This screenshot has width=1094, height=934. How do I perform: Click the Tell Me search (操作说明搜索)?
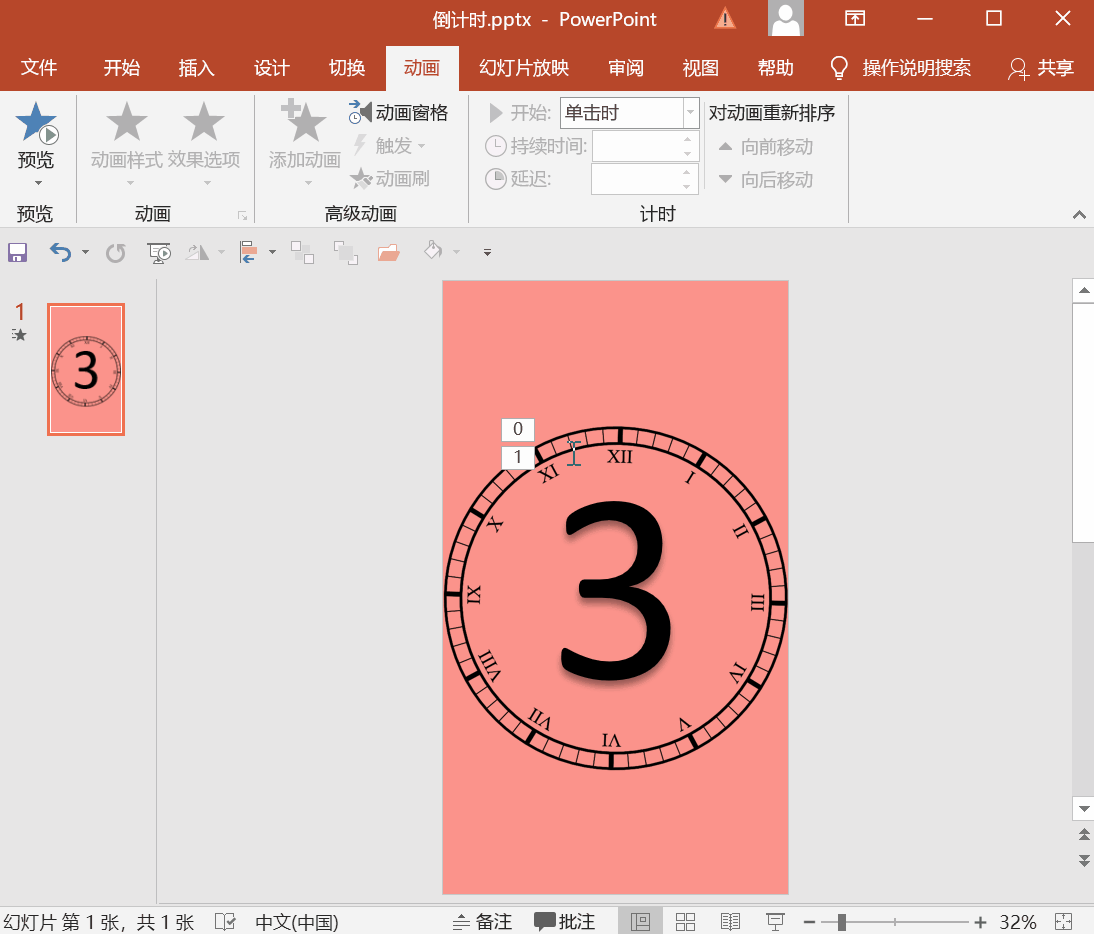901,68
